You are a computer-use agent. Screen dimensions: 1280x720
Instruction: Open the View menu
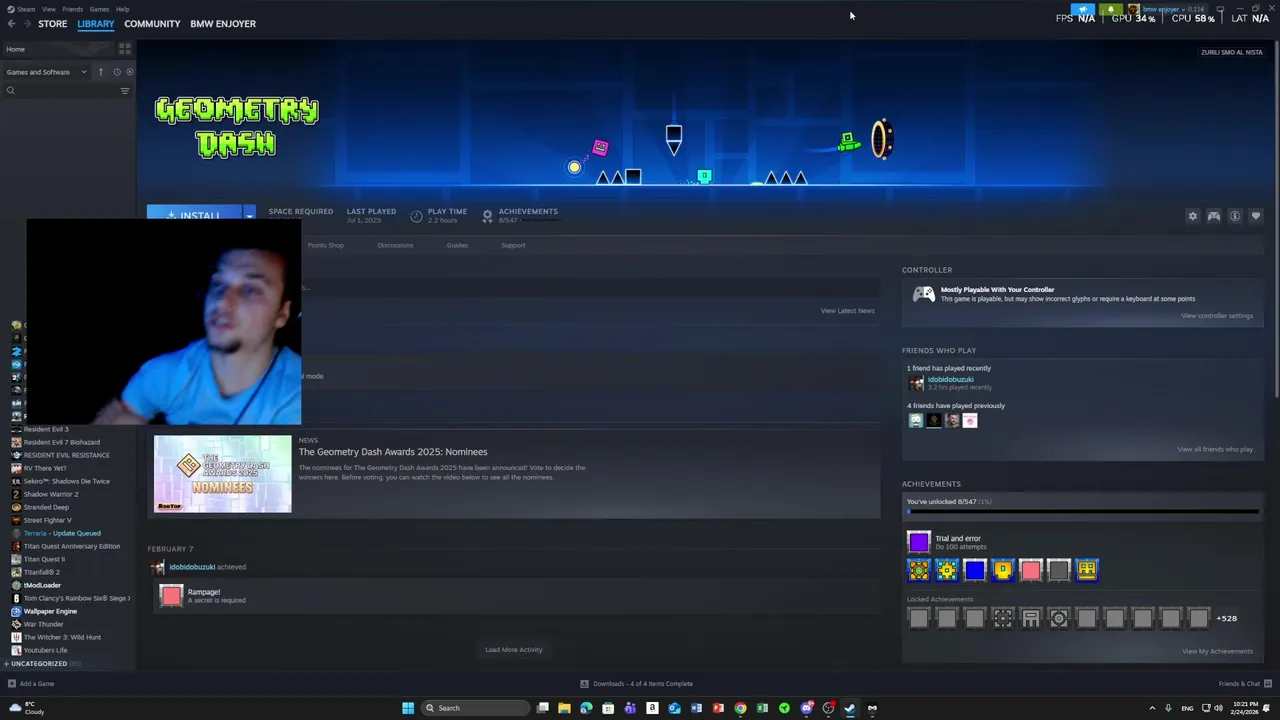coord(48,9)
